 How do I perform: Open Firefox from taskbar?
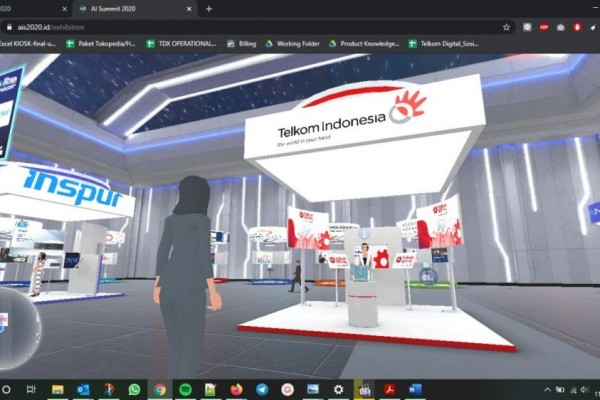pyautogui.click(x=236, y=390)
